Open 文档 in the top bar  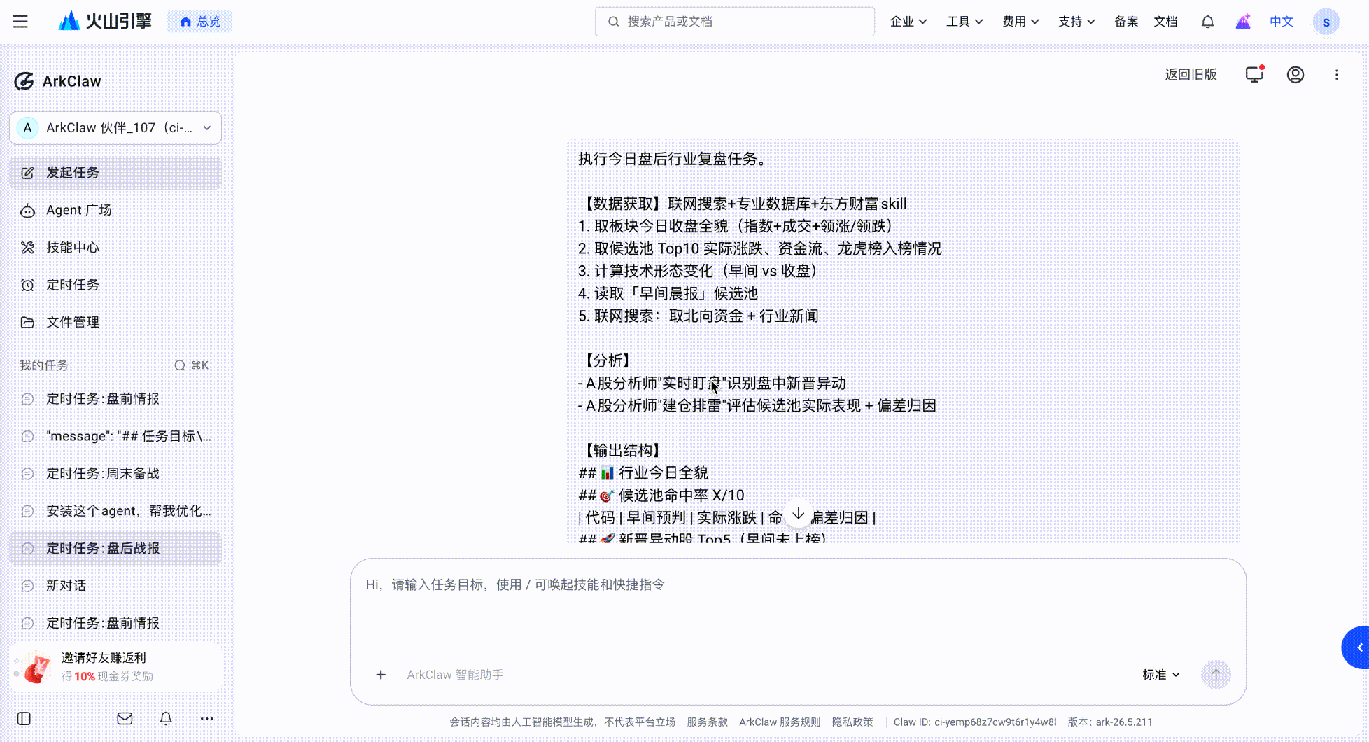click(1166, 21)
